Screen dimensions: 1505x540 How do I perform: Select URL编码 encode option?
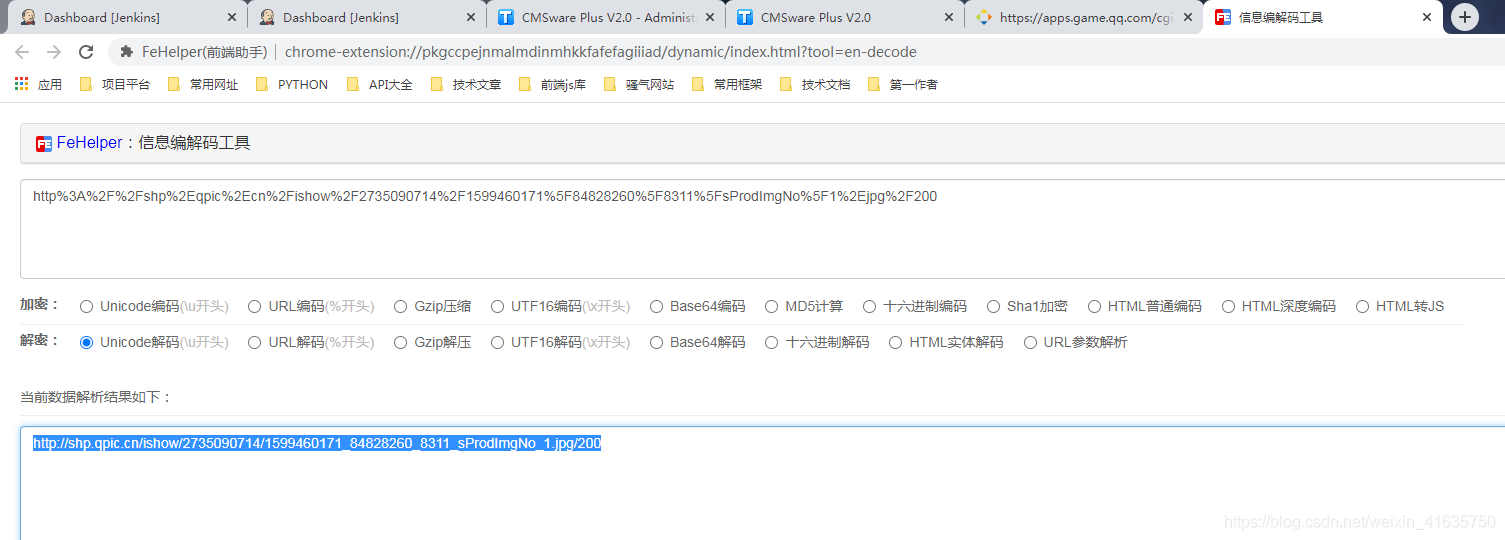click(x=255, y=307)
